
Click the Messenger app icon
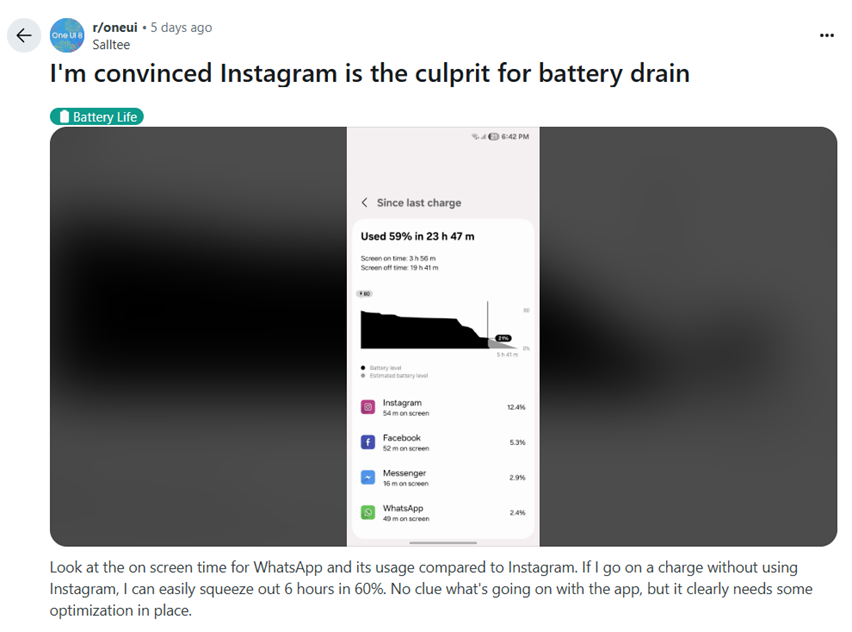click(368, 477)
